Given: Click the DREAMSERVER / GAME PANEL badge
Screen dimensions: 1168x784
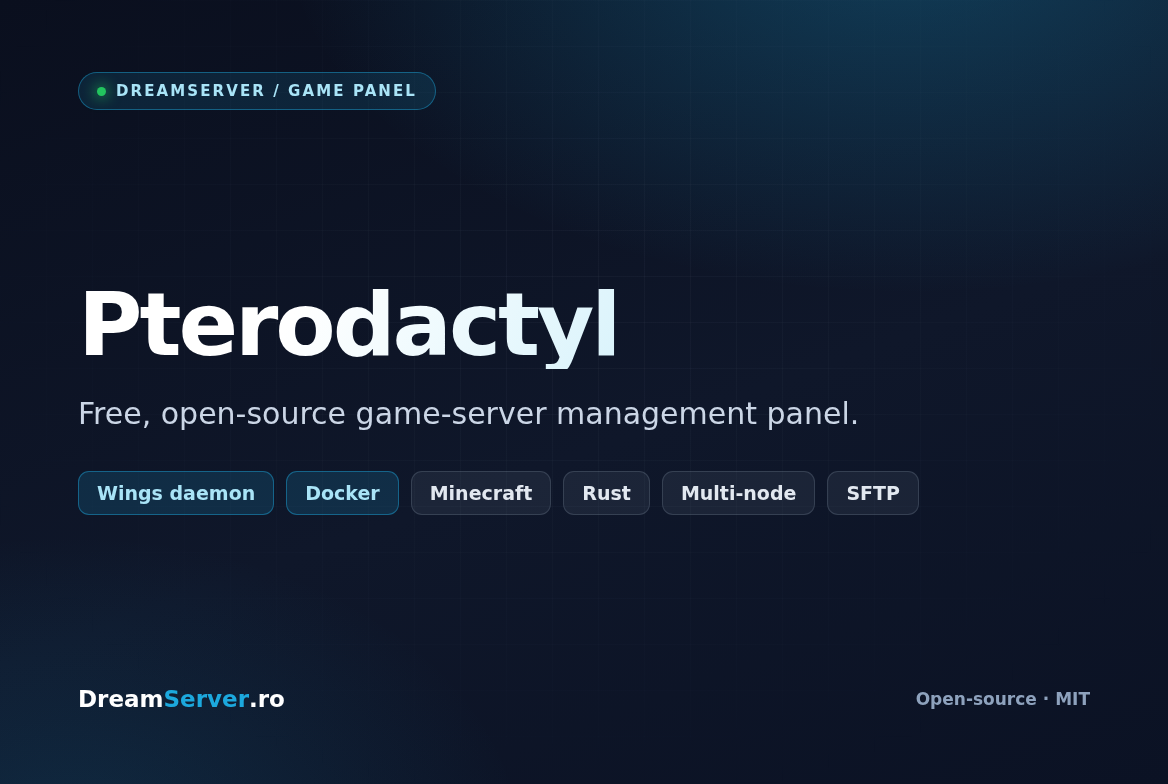Looking at the screenshot, I should 257,91.
